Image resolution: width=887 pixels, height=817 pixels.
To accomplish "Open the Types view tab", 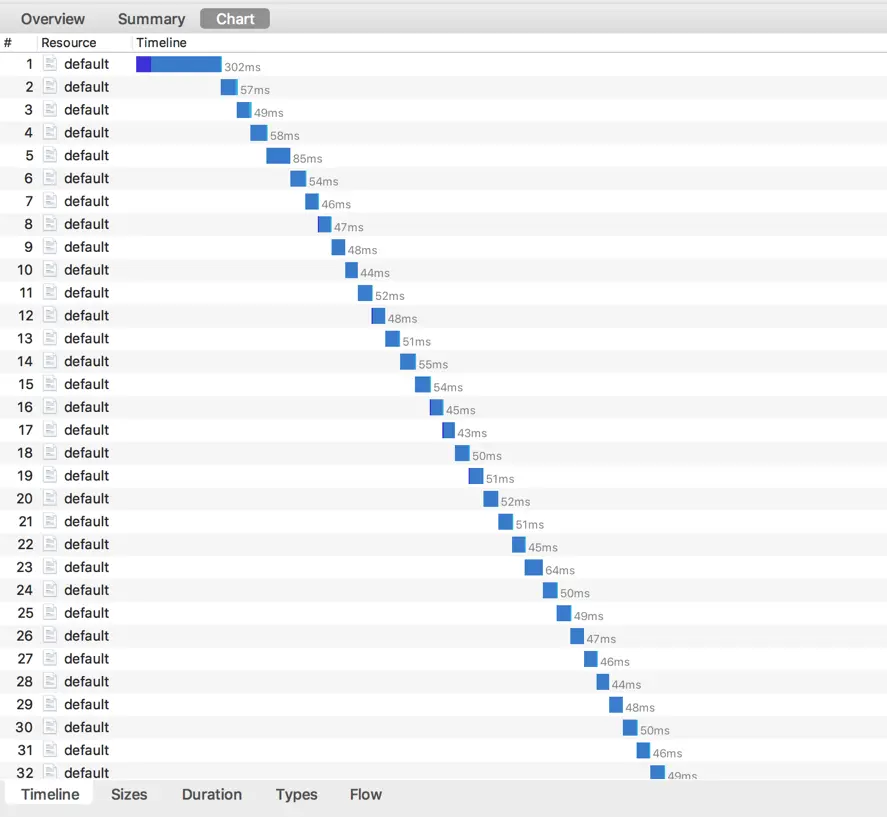I will [x=296, y=794].
